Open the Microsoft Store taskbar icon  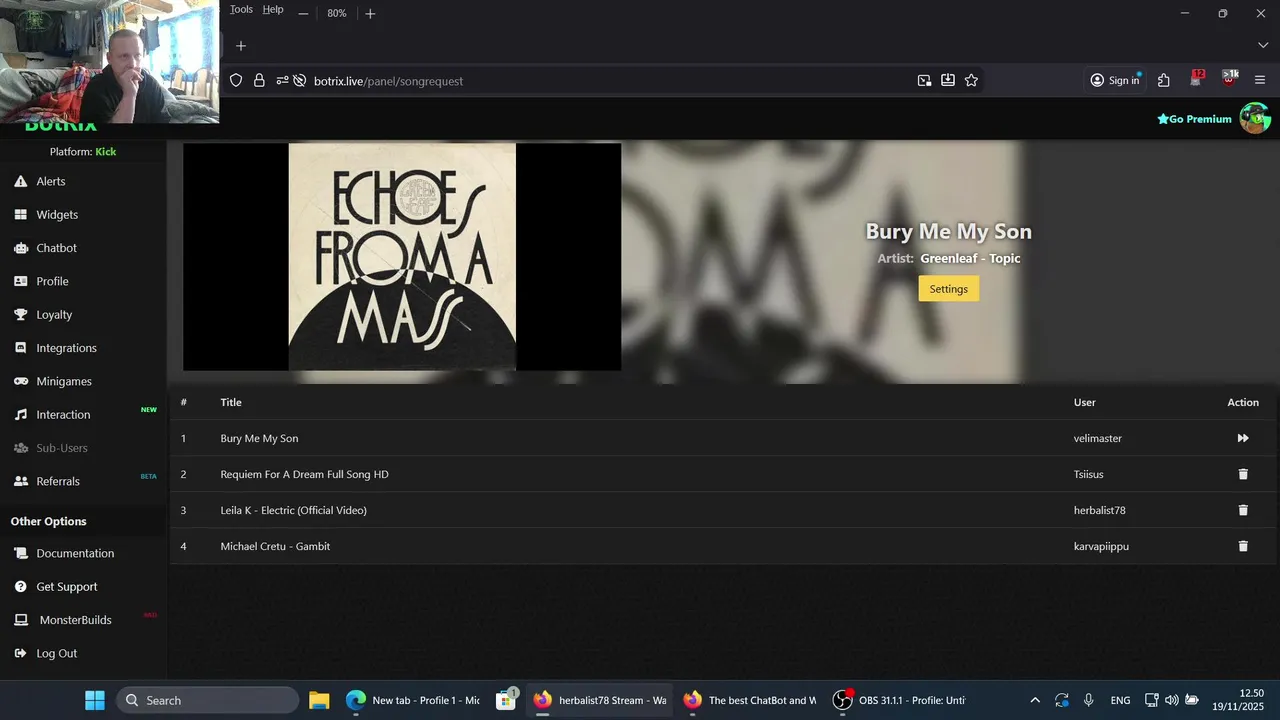tap(507, 700)
